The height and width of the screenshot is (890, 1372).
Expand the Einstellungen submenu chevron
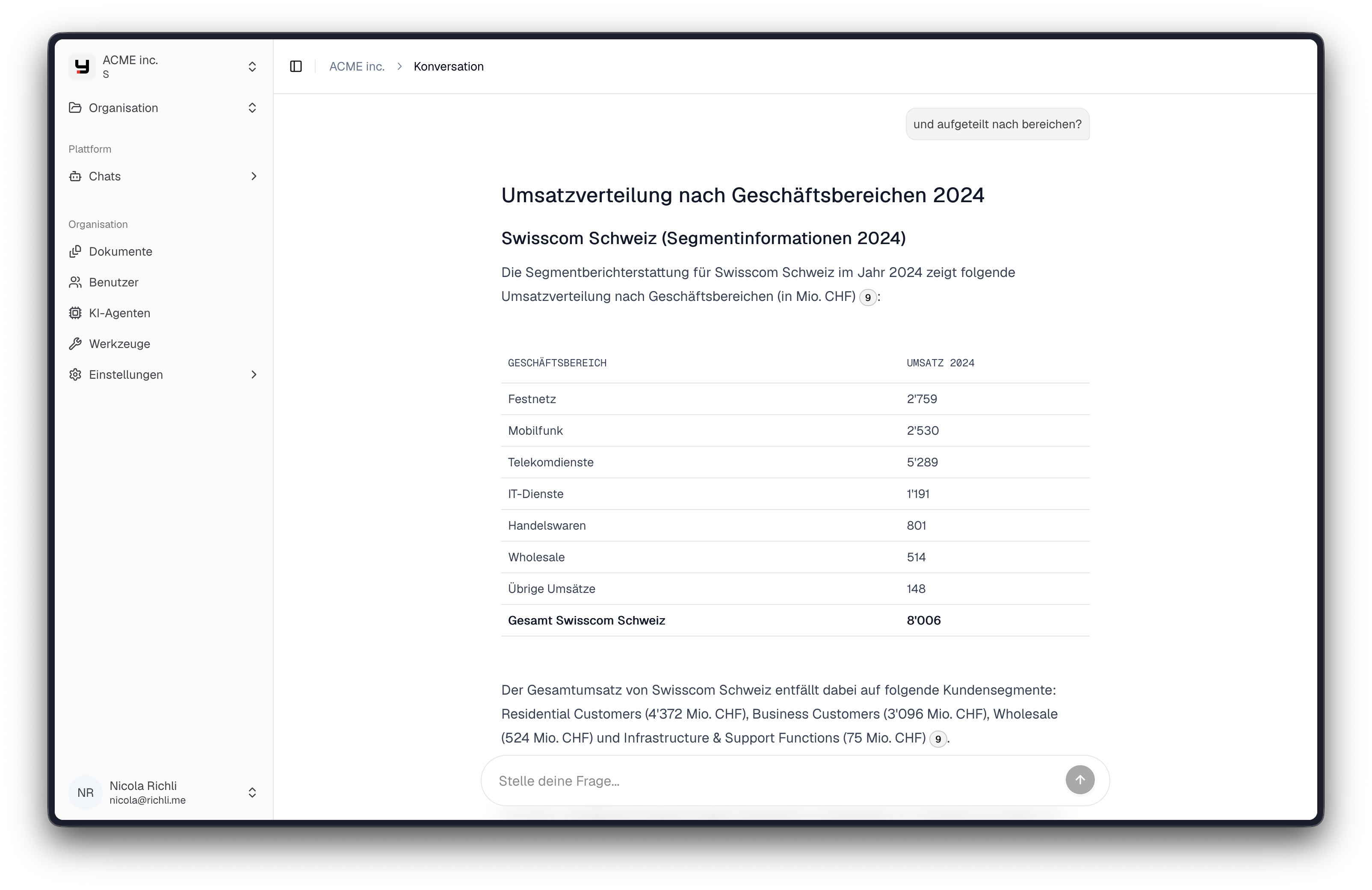pos(254,374)
